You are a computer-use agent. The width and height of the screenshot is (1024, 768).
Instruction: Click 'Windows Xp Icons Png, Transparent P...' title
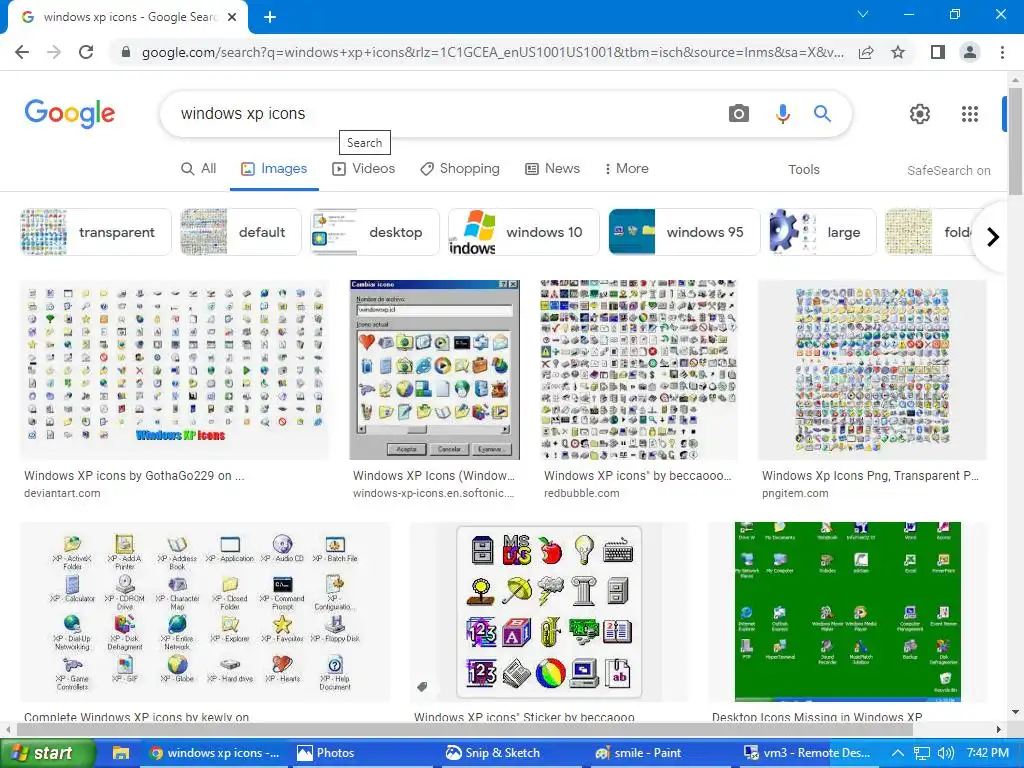point(870,475)
